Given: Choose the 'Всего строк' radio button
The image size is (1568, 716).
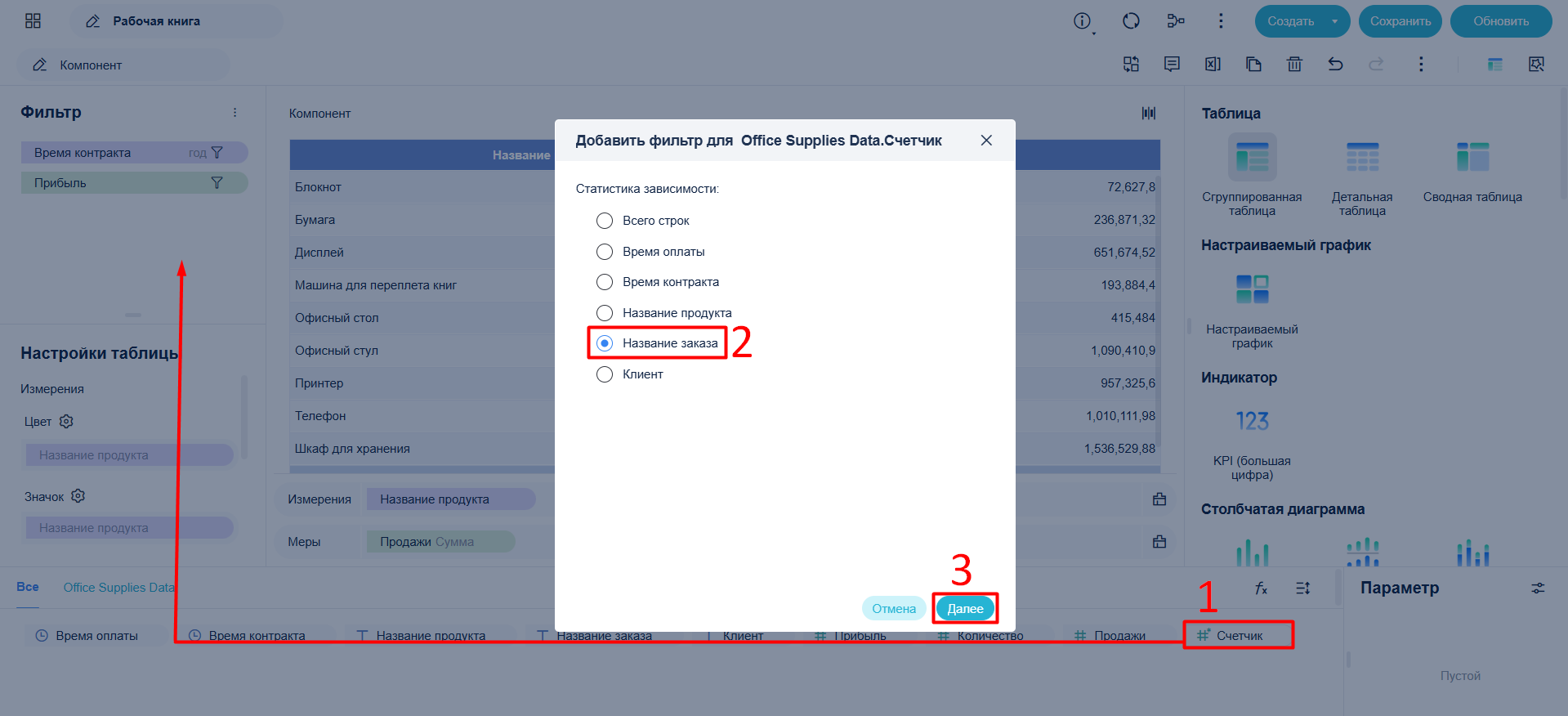Looking at the screenshot, I should tap(605, 221).
